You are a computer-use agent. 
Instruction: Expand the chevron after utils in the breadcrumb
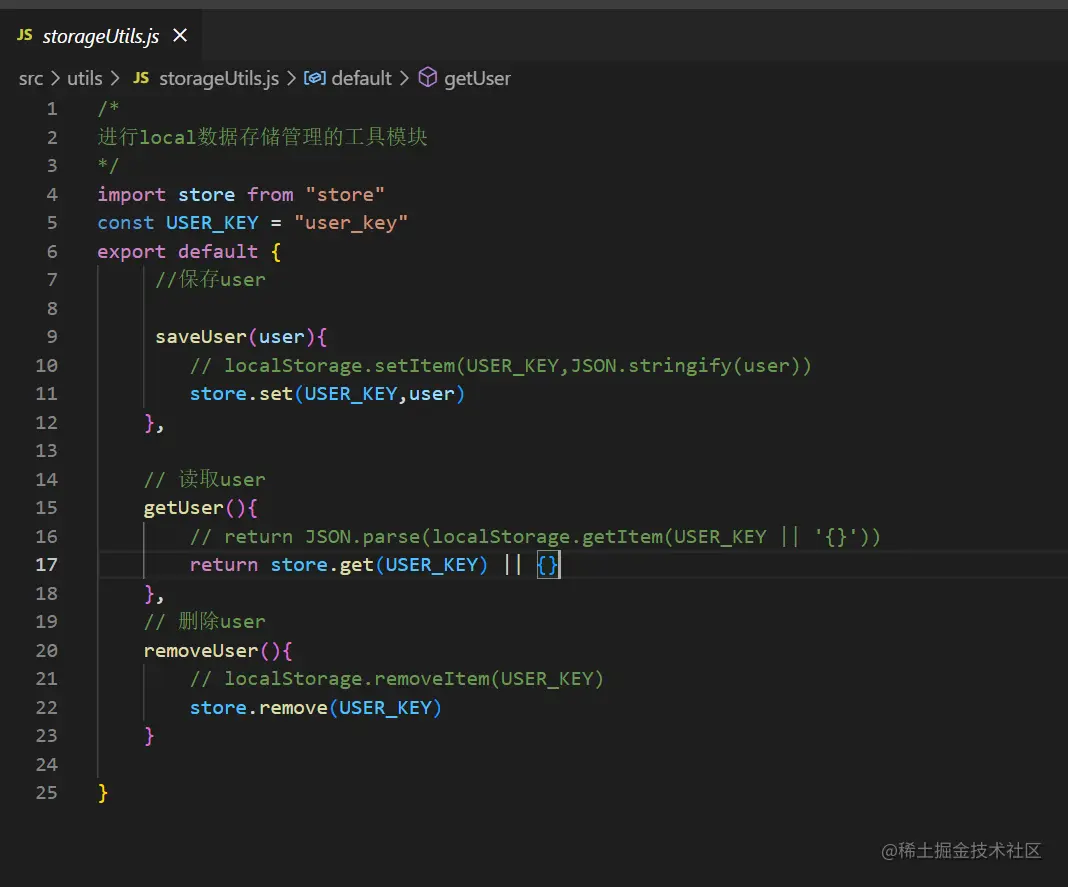(x=115, y=79)
